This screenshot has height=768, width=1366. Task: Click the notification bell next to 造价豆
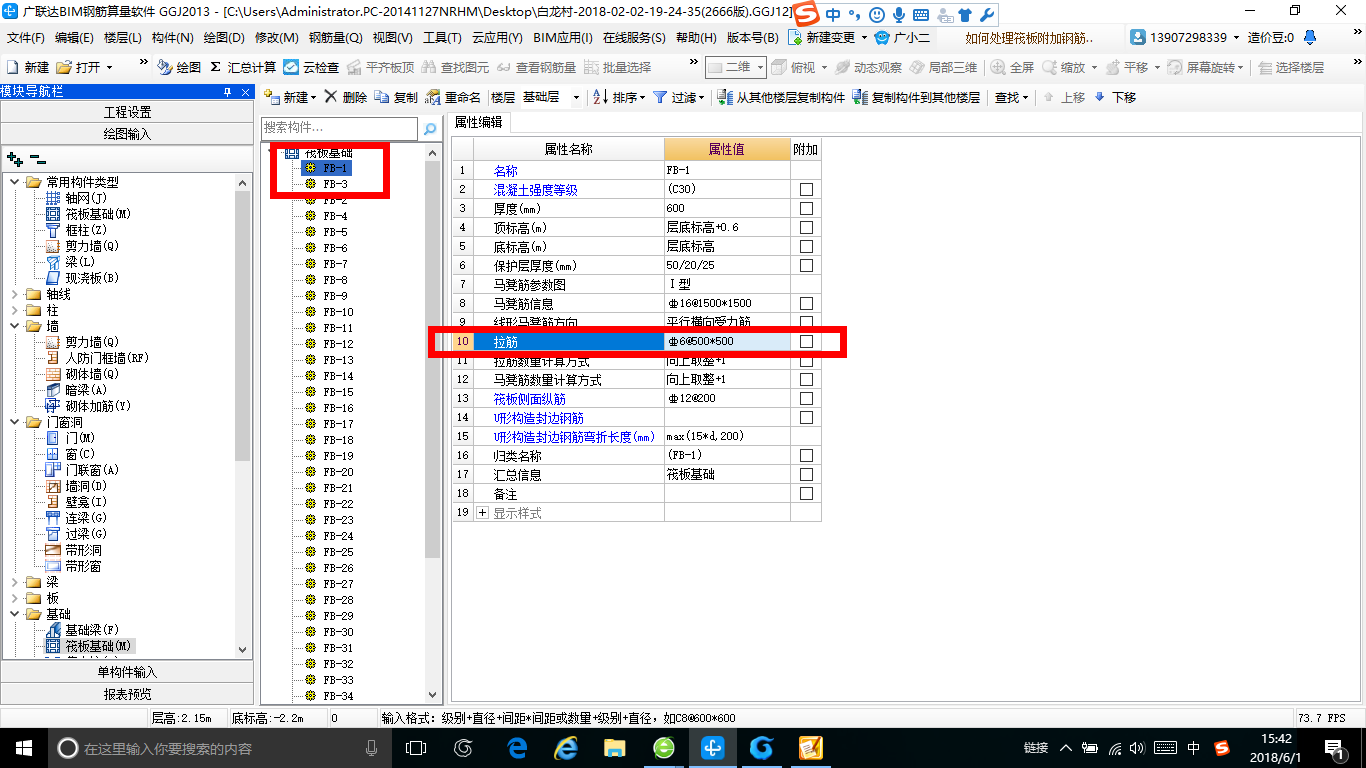tap(1308, 37)
